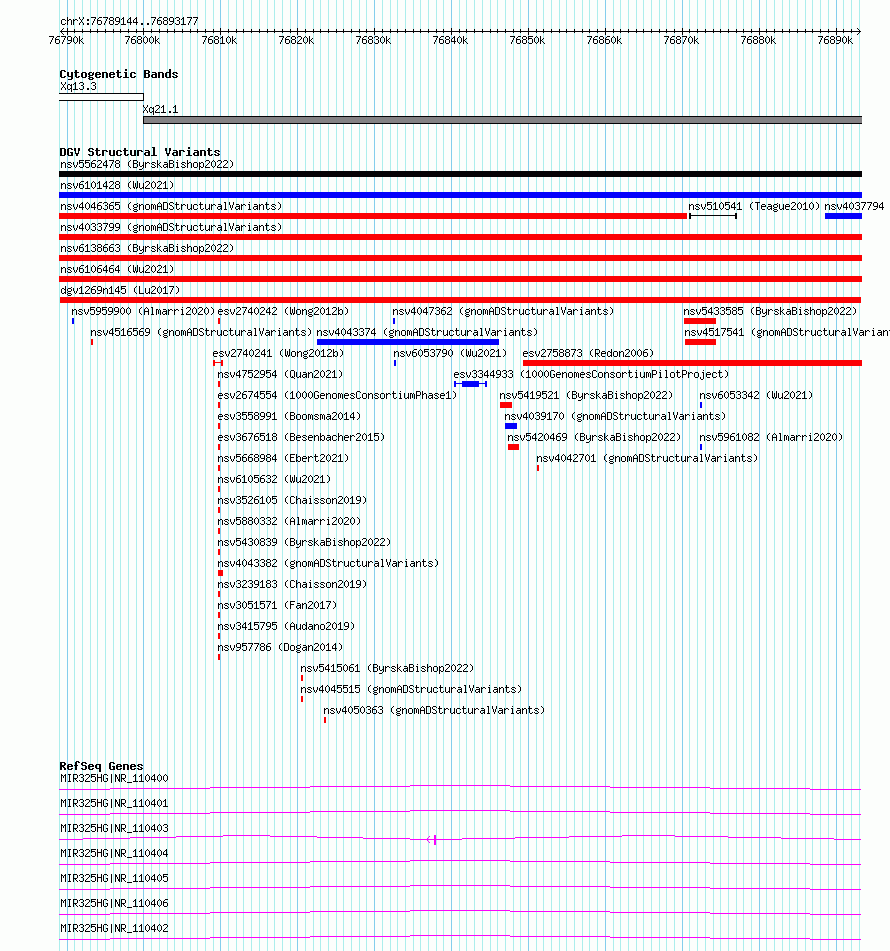Click the blue nsv4043374 variant bar
The height and width of the screenshot is (951, 890).
click(408, 342)
